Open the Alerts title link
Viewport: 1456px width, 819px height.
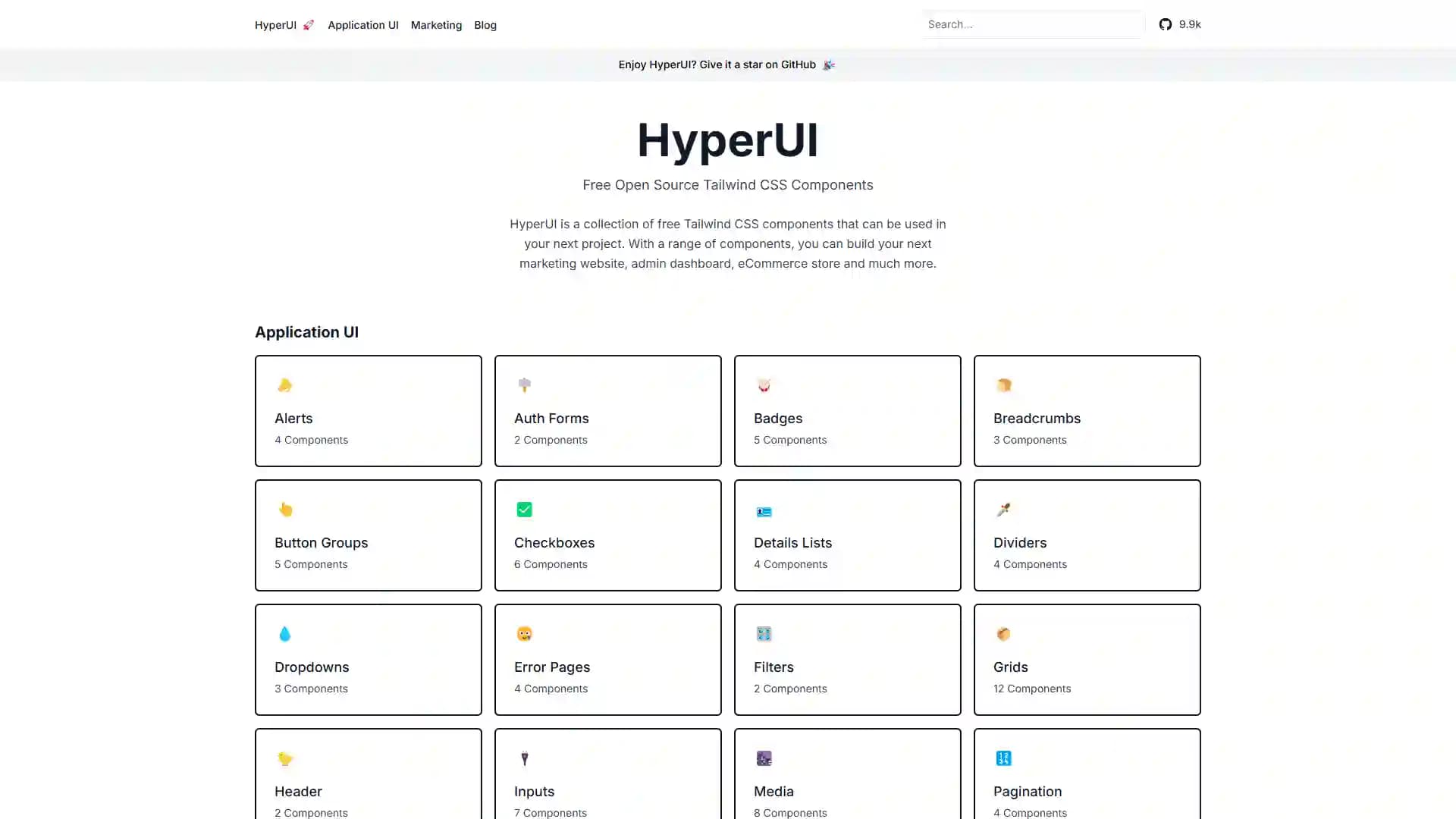(x=293, y=419)
